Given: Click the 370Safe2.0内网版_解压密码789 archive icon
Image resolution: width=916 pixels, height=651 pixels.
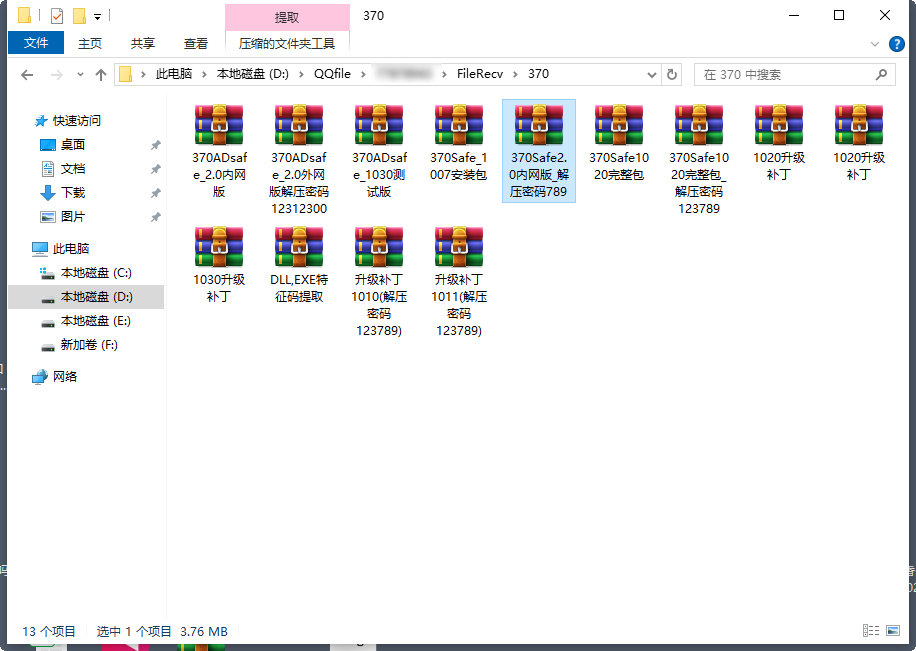Looking at the screenshot, I should click(539, 124).
